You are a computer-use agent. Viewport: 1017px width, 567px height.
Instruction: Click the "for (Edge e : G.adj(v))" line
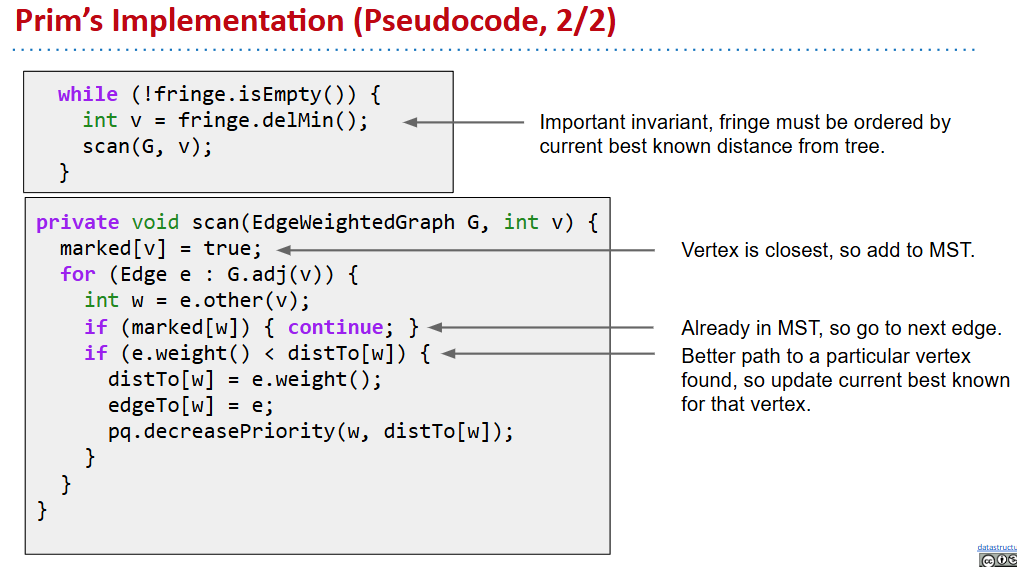coord(207,274)
